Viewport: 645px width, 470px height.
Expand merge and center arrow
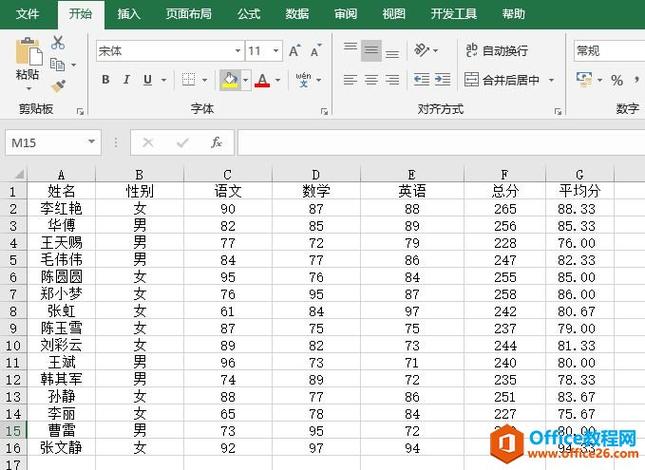(x=551, y=80)
